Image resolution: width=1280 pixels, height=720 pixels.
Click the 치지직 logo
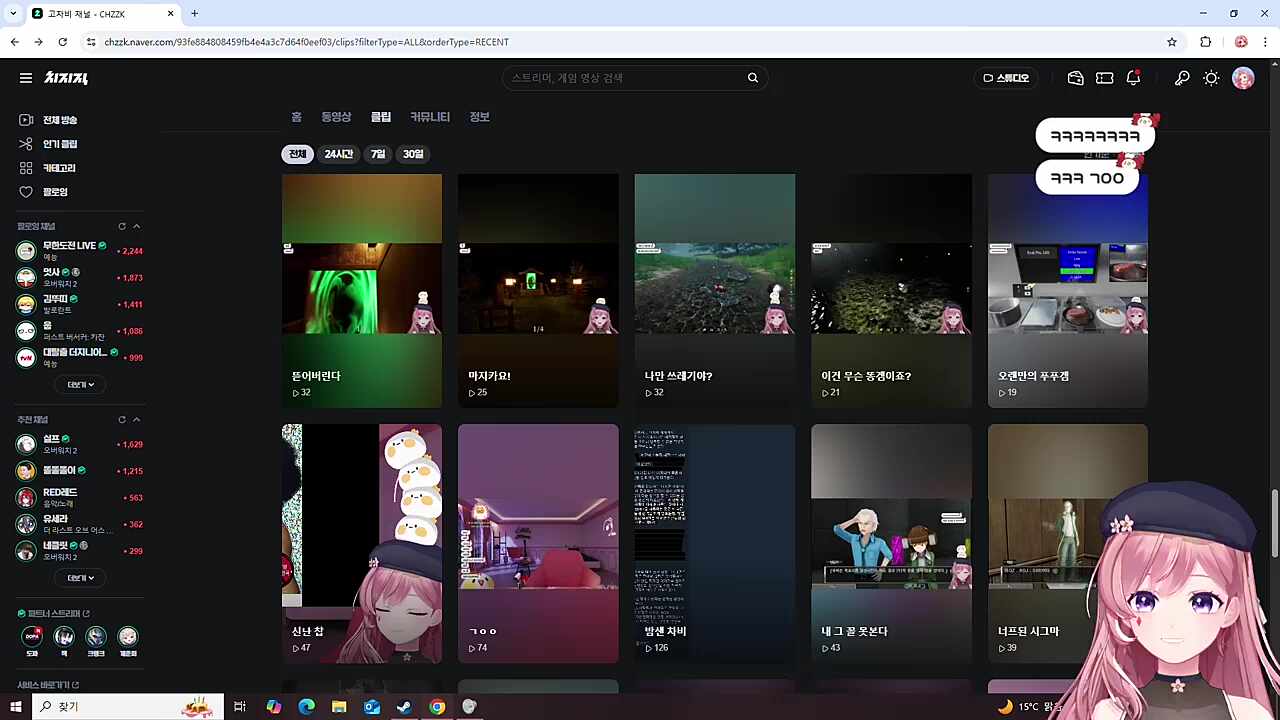click(66, 78)
